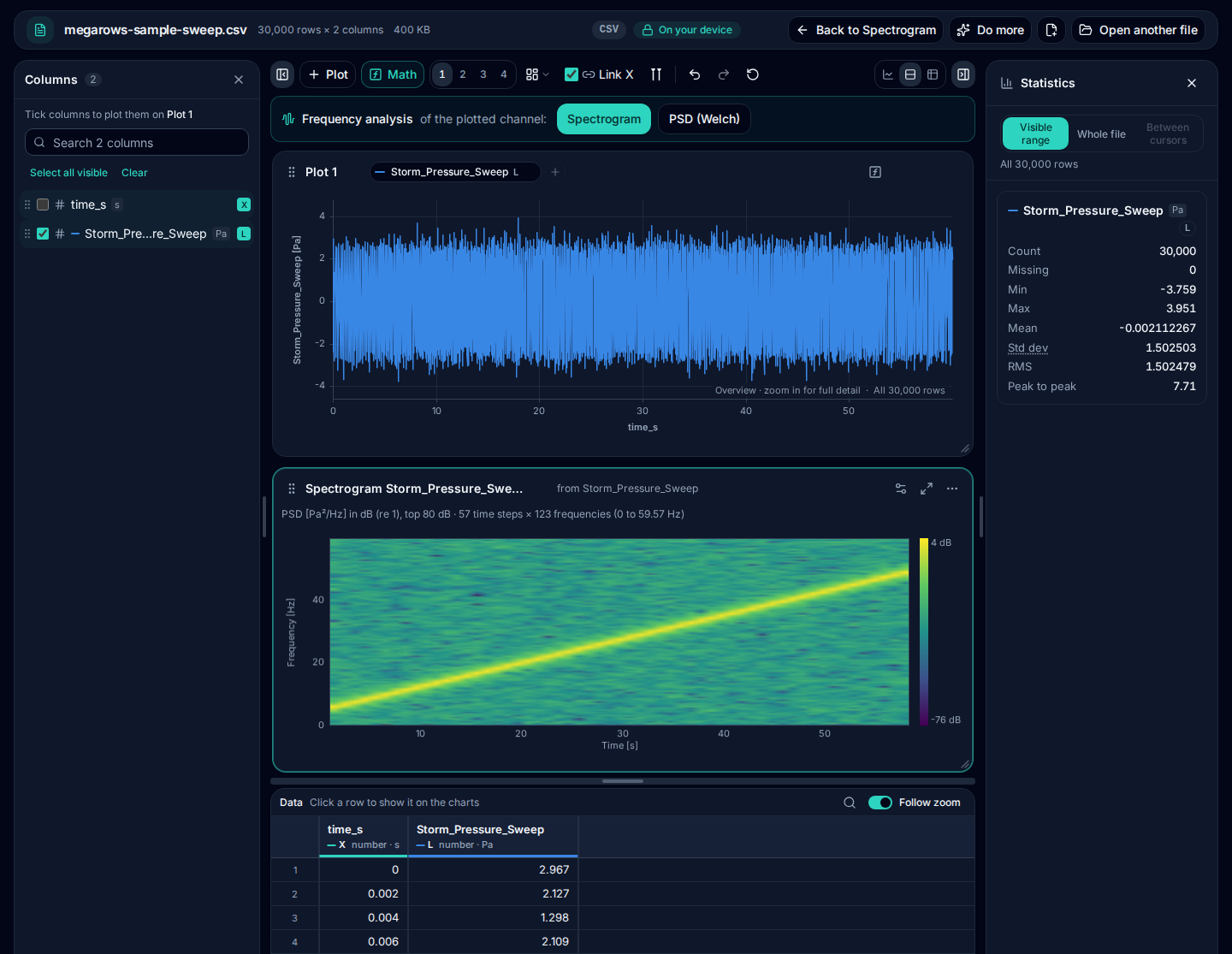Screen dimensions: 1232x954
Task: Tick the time_s column checkbox
Action: tap(43, 204)
